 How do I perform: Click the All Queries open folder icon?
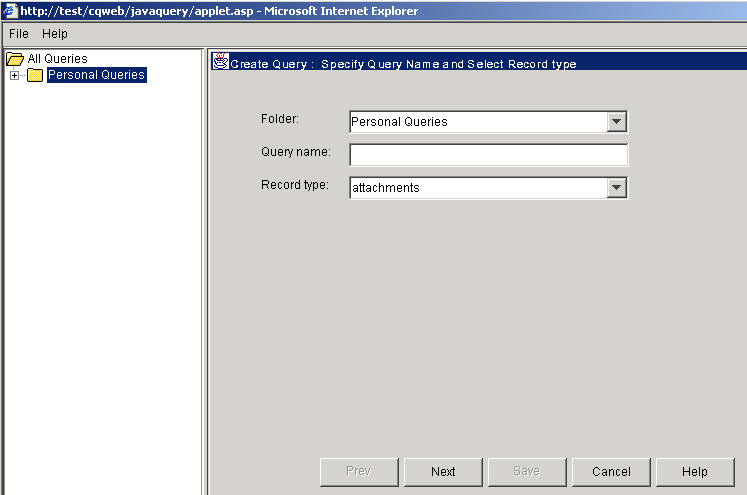point(15,59)
